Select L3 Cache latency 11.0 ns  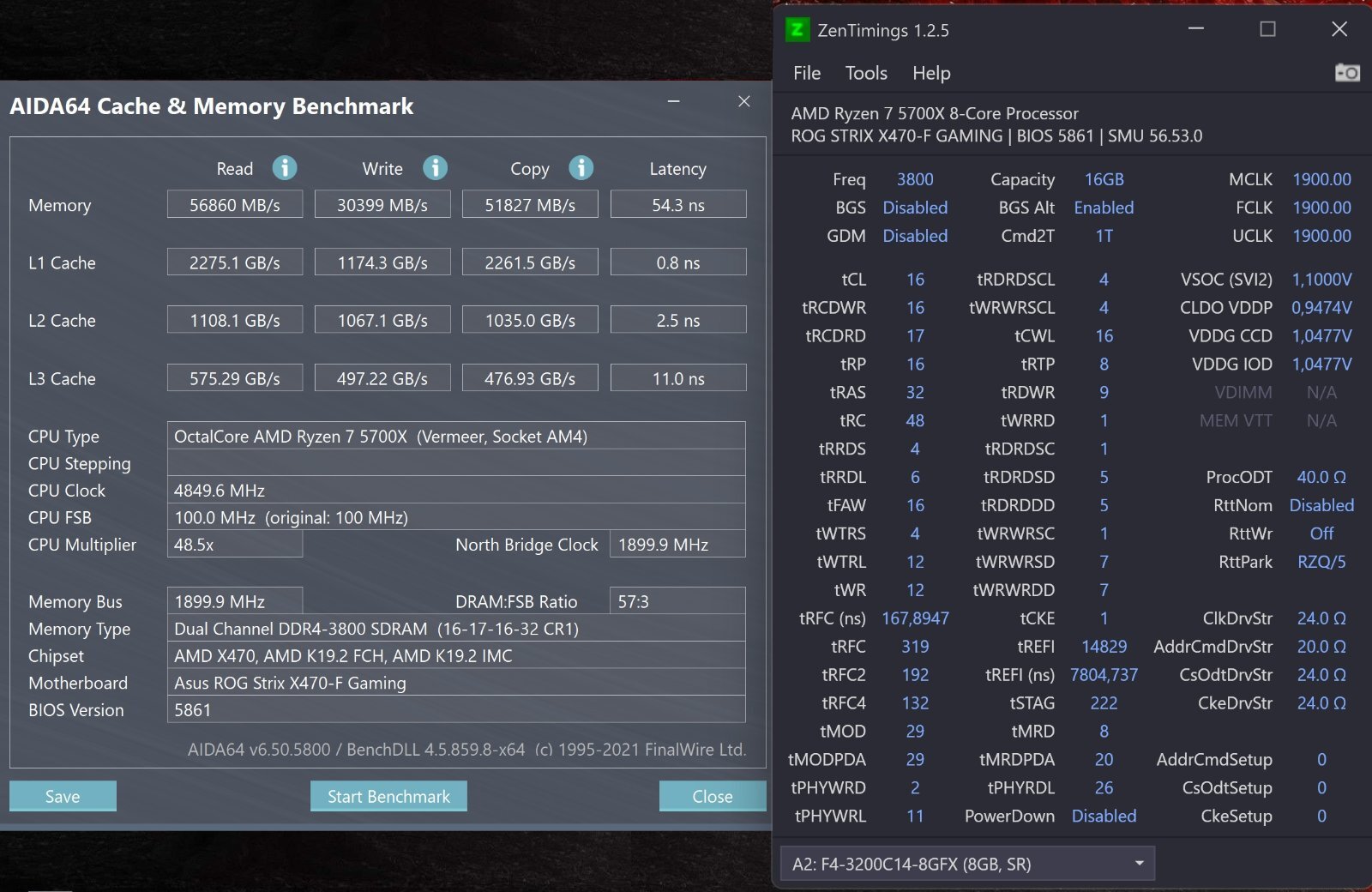pos(678,378)
